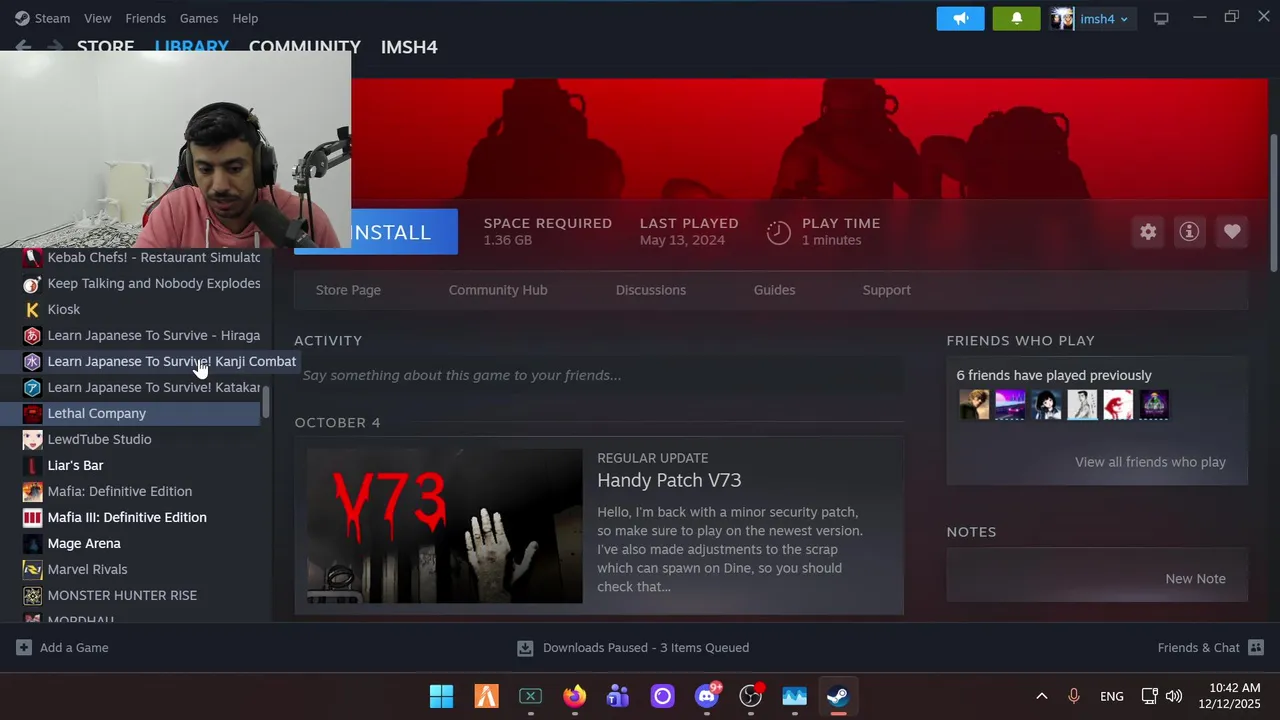Open Friends & Chat
This screenshot has width=1280, height=720.
[x=1210, y=648]
